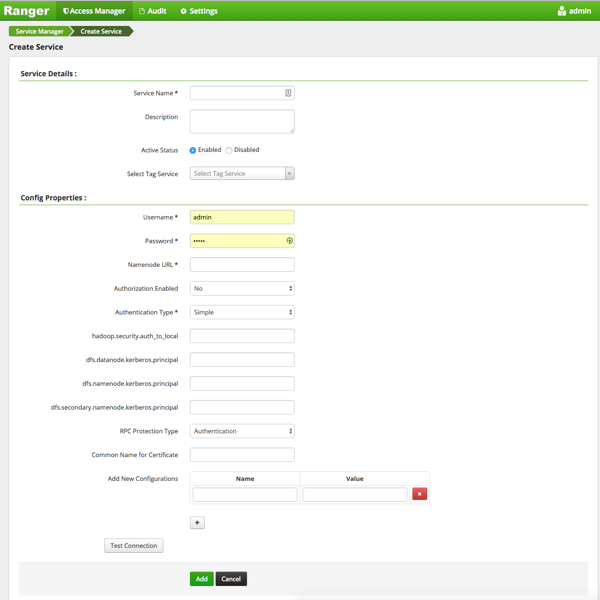Click the configuration Name input

pos(245,494)
